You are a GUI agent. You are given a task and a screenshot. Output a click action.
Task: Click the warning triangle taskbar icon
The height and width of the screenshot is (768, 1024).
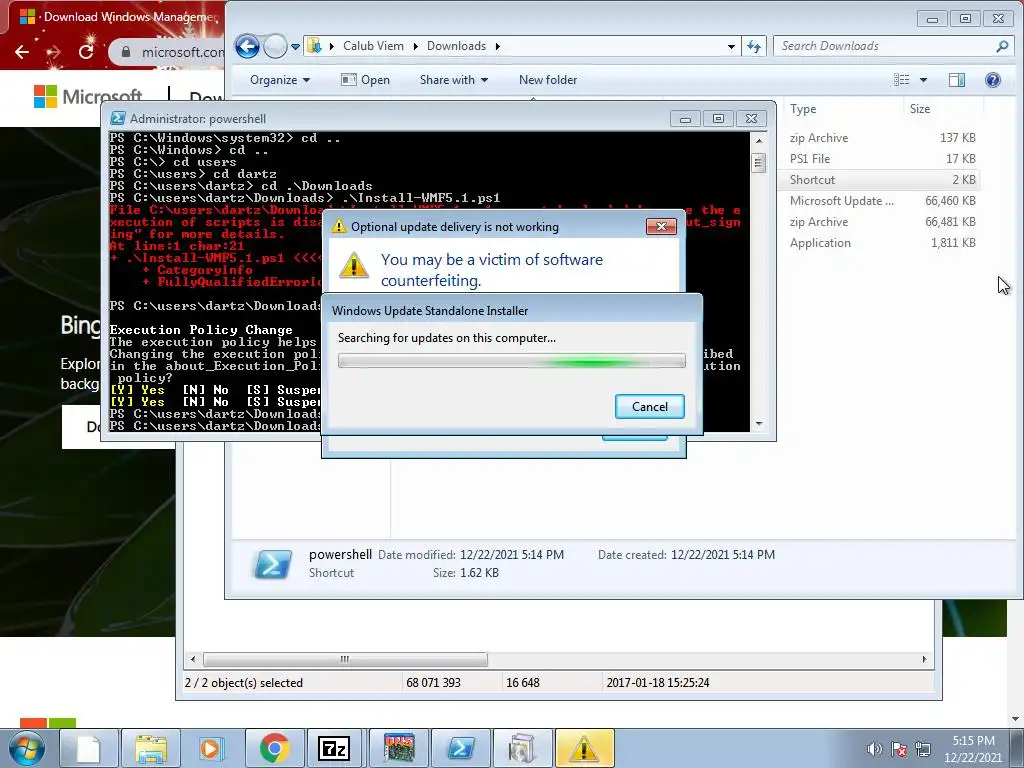point(584,748)
